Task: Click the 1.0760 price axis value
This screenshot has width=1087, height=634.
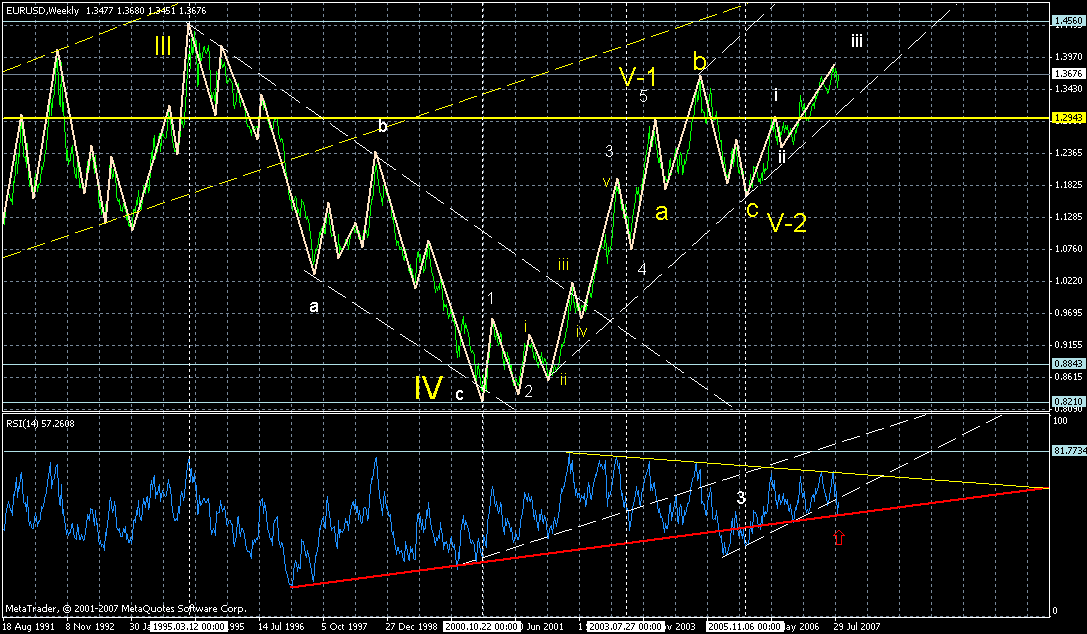Action: click(1068, 248)
